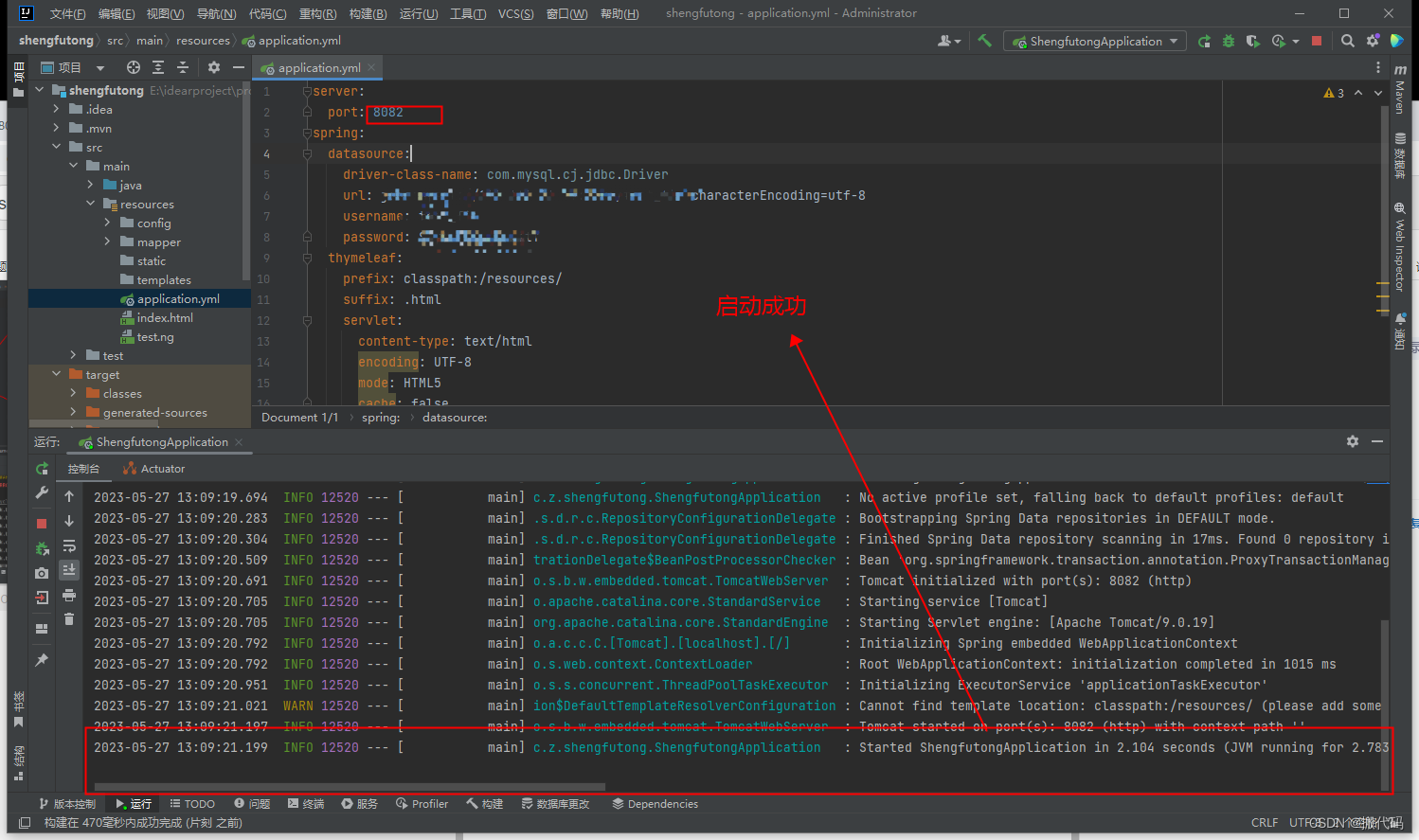Expand the .idea folder
This screenshot has height=840, width=1419.
pos(57,109)
